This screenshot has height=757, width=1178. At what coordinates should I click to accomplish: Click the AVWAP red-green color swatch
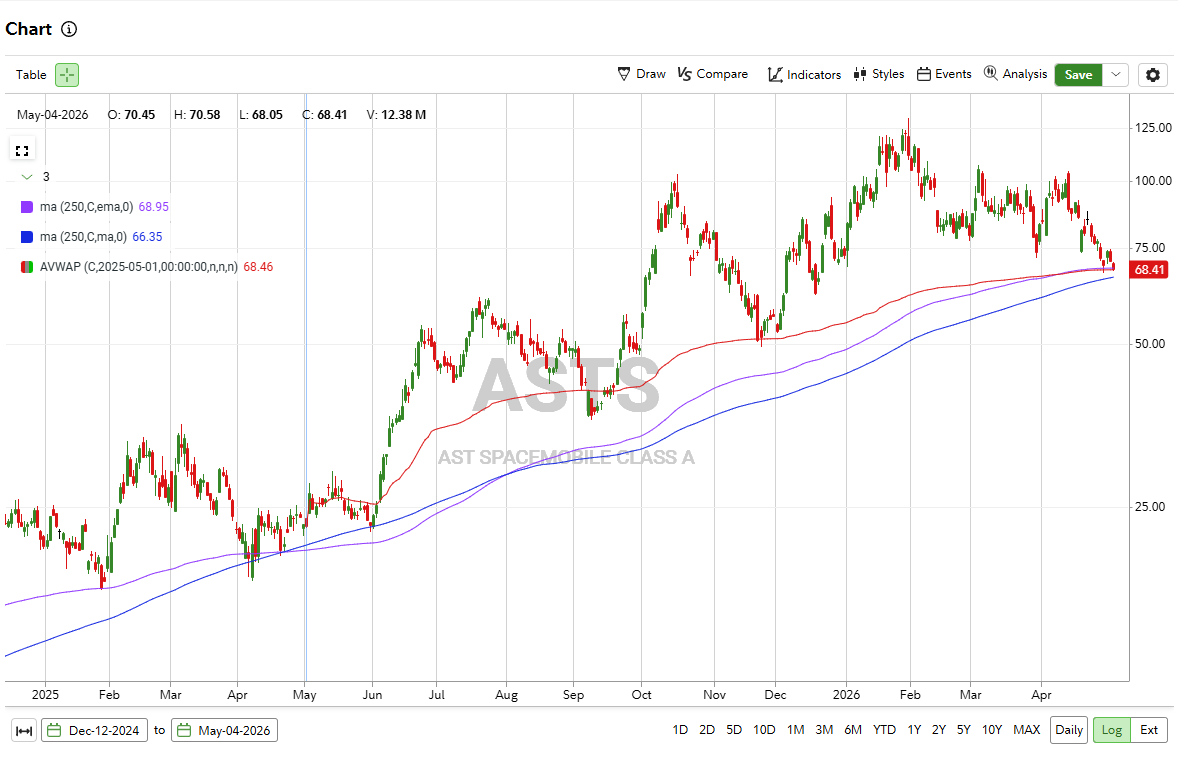click(27, 267)
